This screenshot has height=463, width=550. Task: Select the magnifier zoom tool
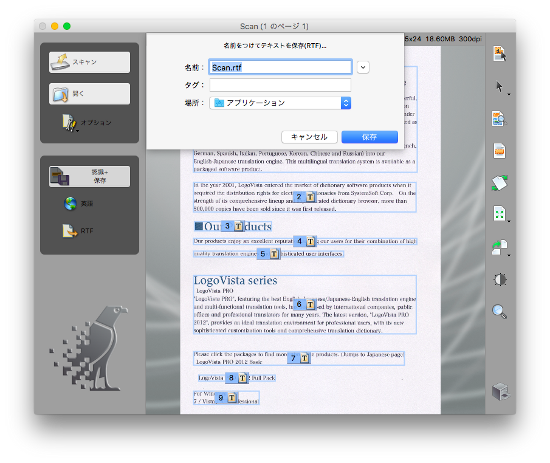(x=499, y=311)
